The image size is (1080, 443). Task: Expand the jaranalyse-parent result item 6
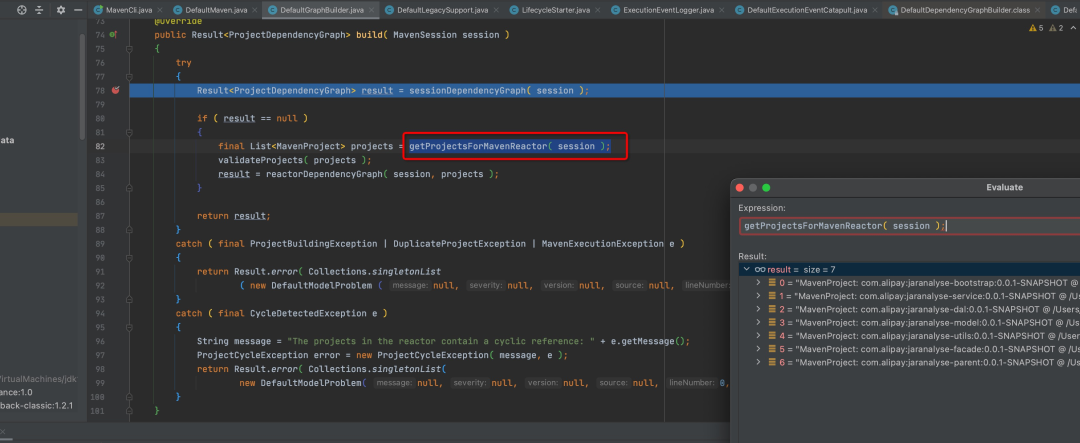(758, 362)
